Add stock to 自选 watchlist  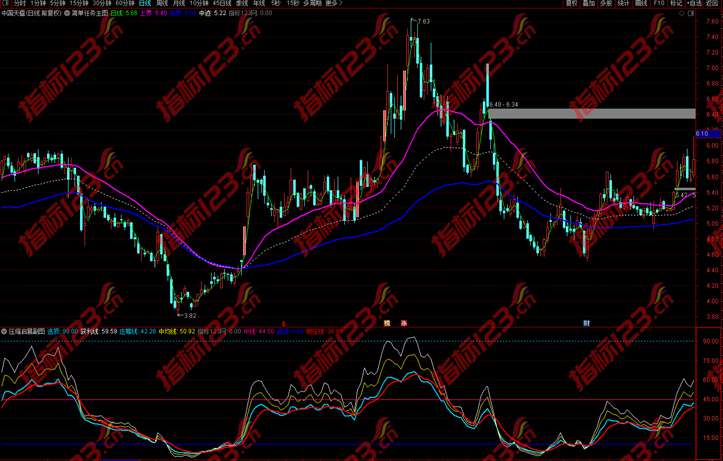coord(696,4)
